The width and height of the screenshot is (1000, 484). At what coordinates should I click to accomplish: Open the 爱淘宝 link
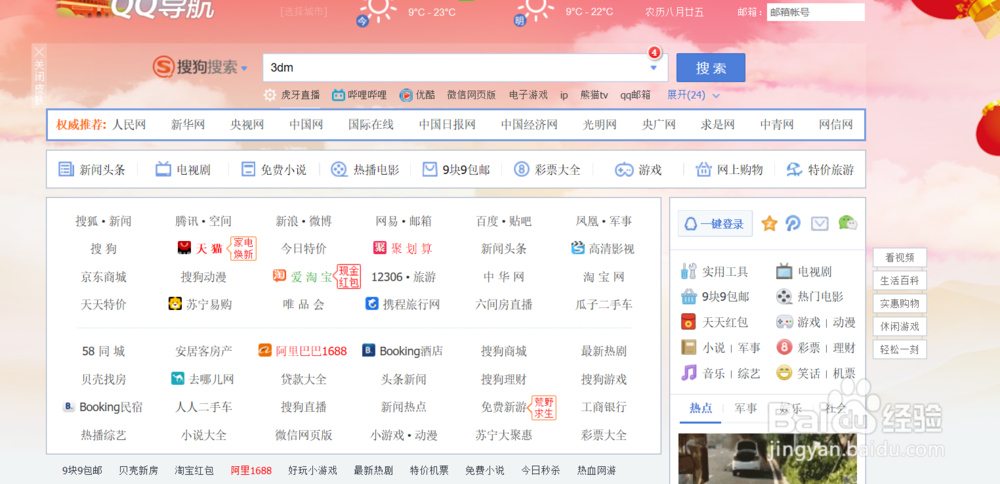pos(311,277)
